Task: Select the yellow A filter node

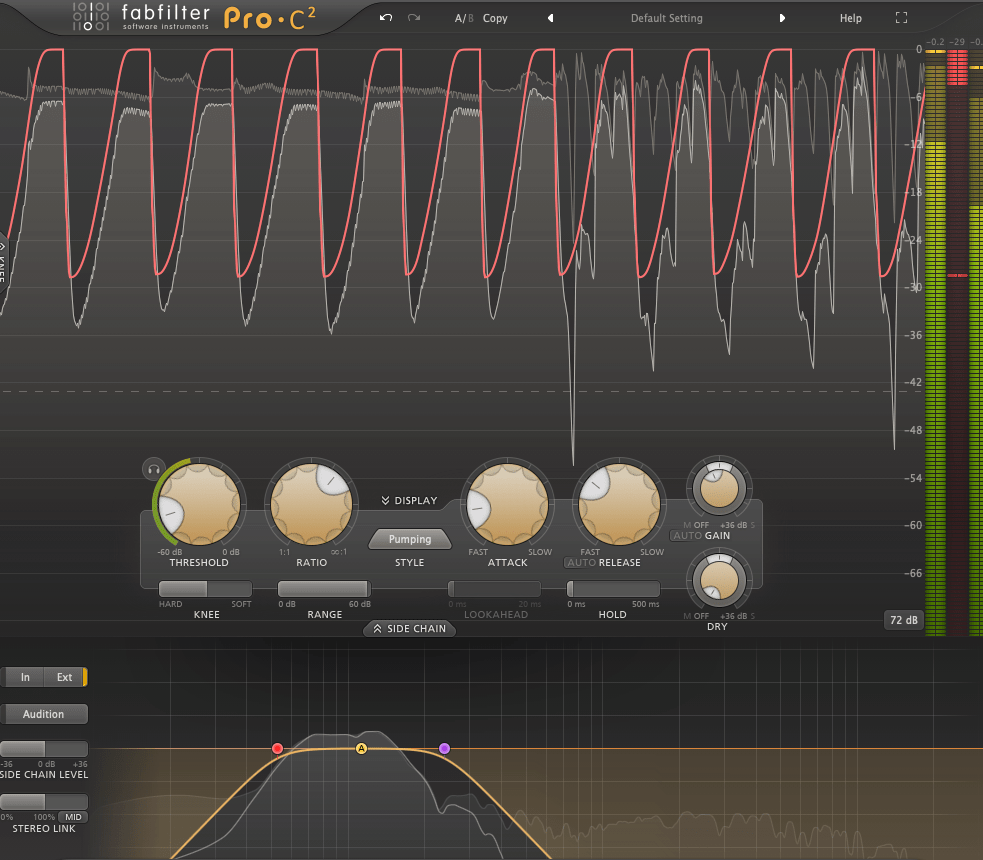Action: click(x=361, y=748)
